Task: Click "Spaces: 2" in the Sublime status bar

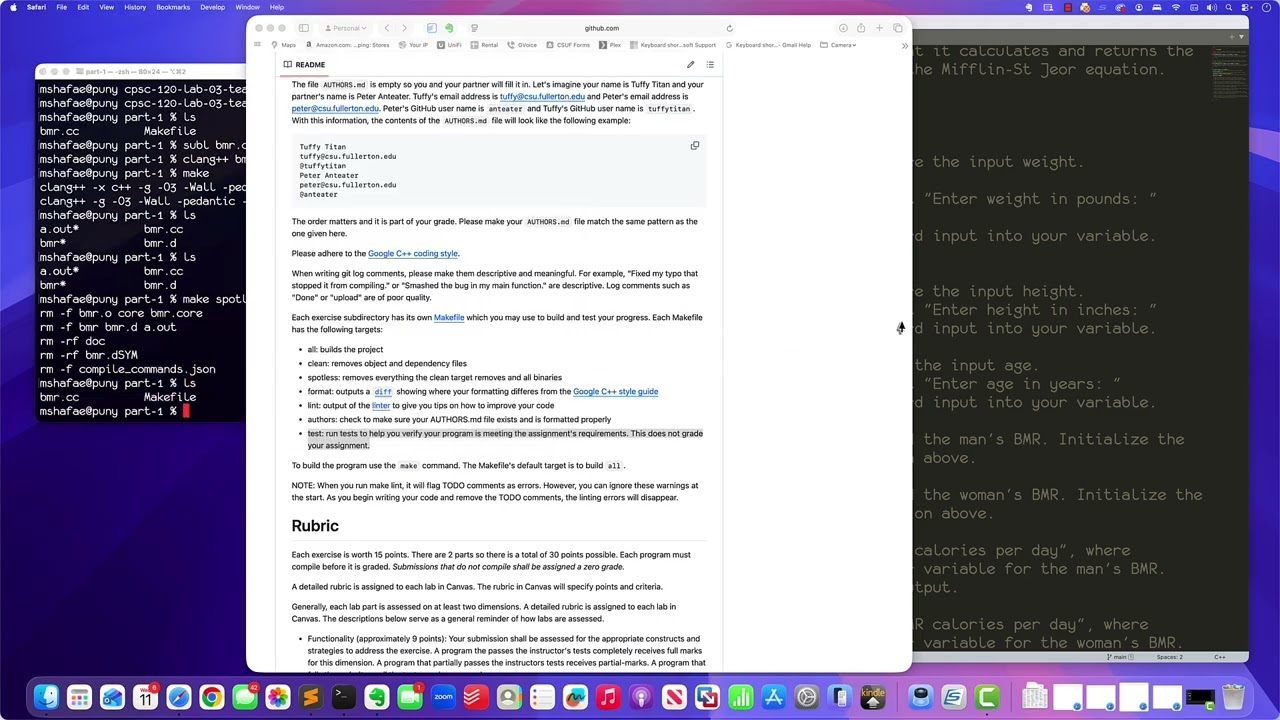Action: click(x=1169, y=657)
